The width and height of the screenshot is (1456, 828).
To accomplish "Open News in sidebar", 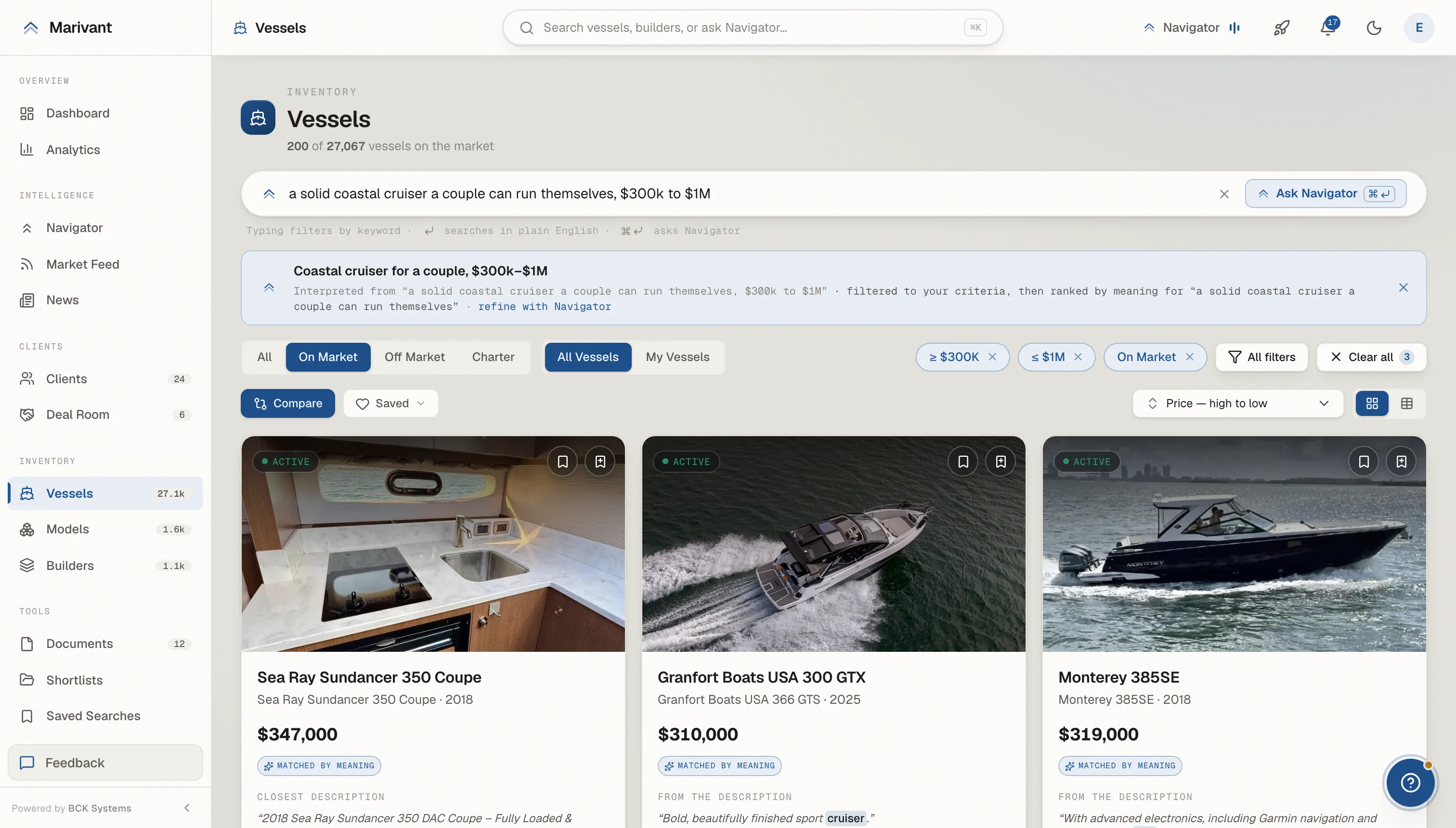I will 105,300.
